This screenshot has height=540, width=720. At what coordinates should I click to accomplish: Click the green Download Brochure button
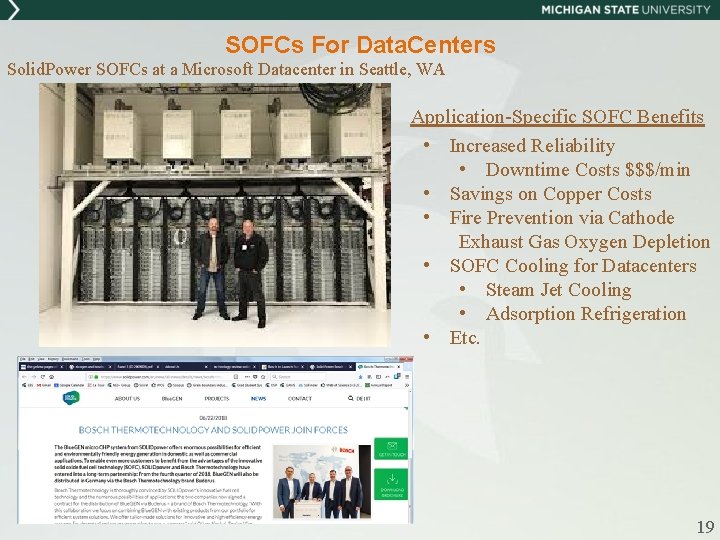[391, 484]
